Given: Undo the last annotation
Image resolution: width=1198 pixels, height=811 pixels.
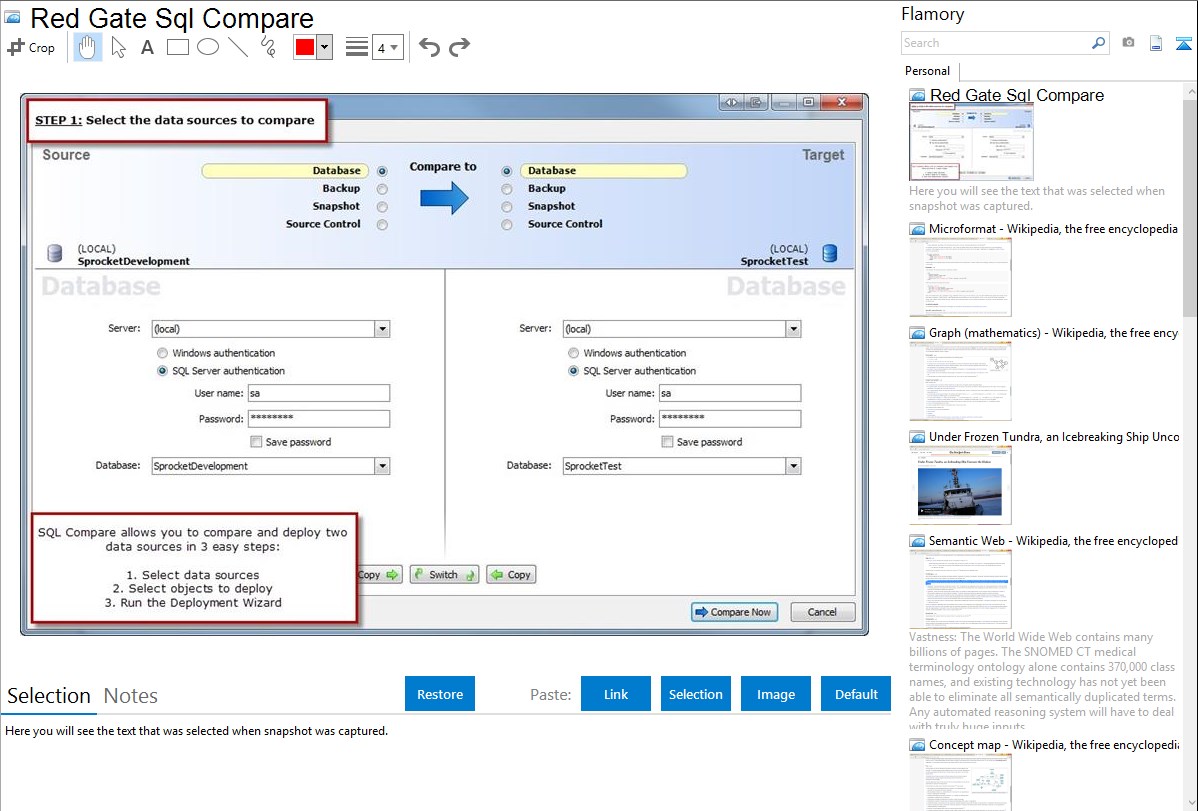Looking at the screenshot, I should click(x=429, y=47).
